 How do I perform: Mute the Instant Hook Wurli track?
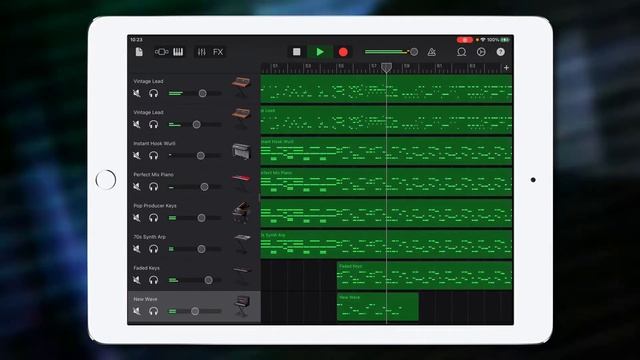point(137,156)
